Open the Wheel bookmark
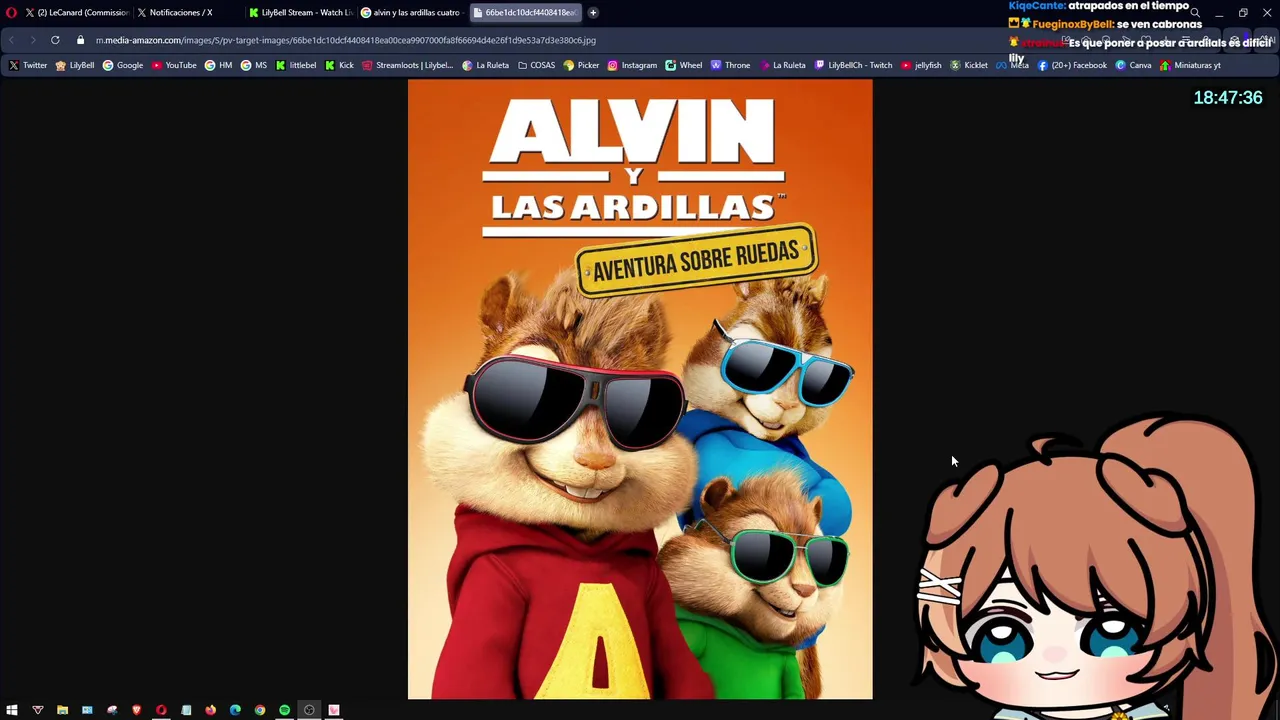This screenshot has height=720, width=1280. pyautogui.click(x=684, y=65)
